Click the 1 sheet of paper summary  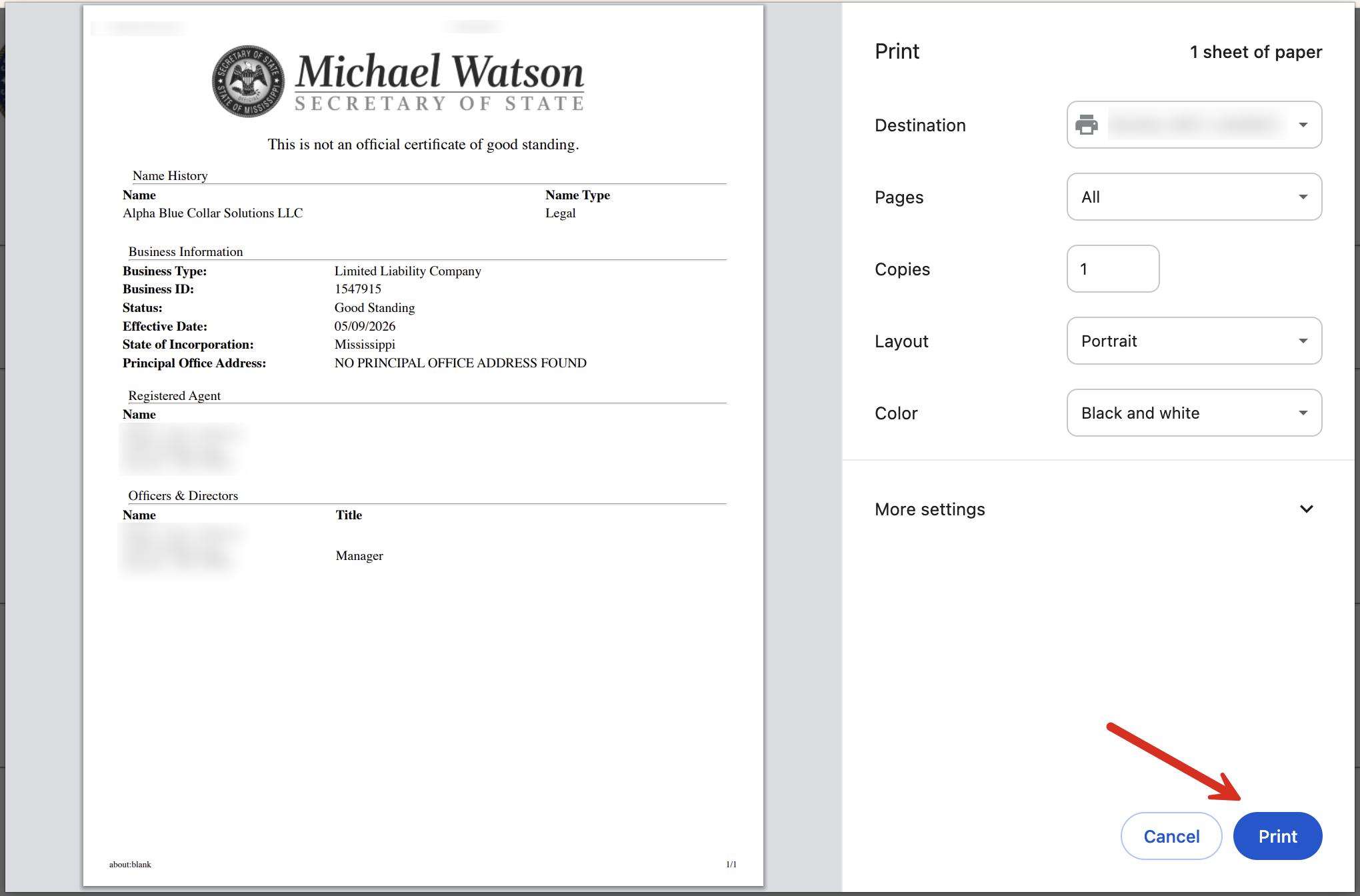(x=1256, y=52)
